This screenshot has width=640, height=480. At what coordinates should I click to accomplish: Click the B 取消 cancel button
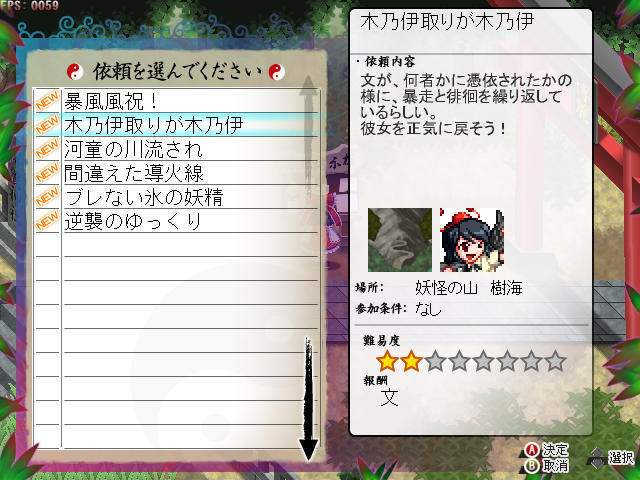point(547,465)
